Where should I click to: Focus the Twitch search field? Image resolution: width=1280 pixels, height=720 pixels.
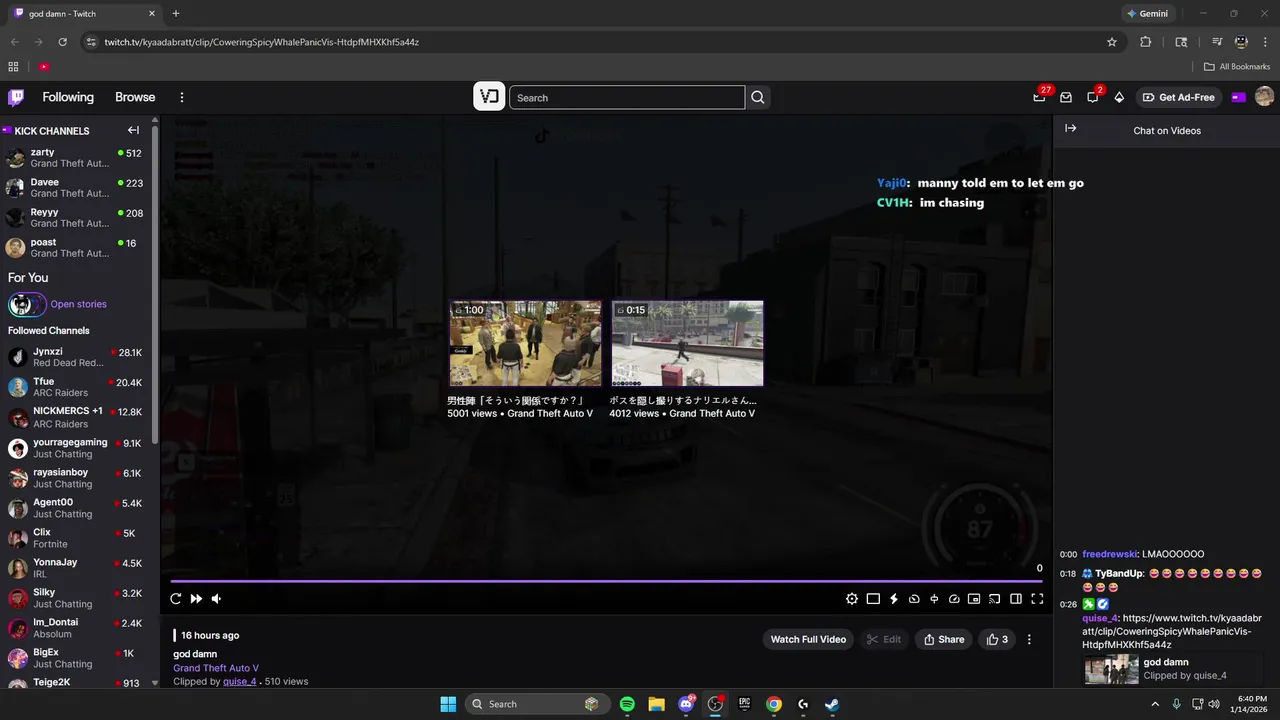[627, 97]
